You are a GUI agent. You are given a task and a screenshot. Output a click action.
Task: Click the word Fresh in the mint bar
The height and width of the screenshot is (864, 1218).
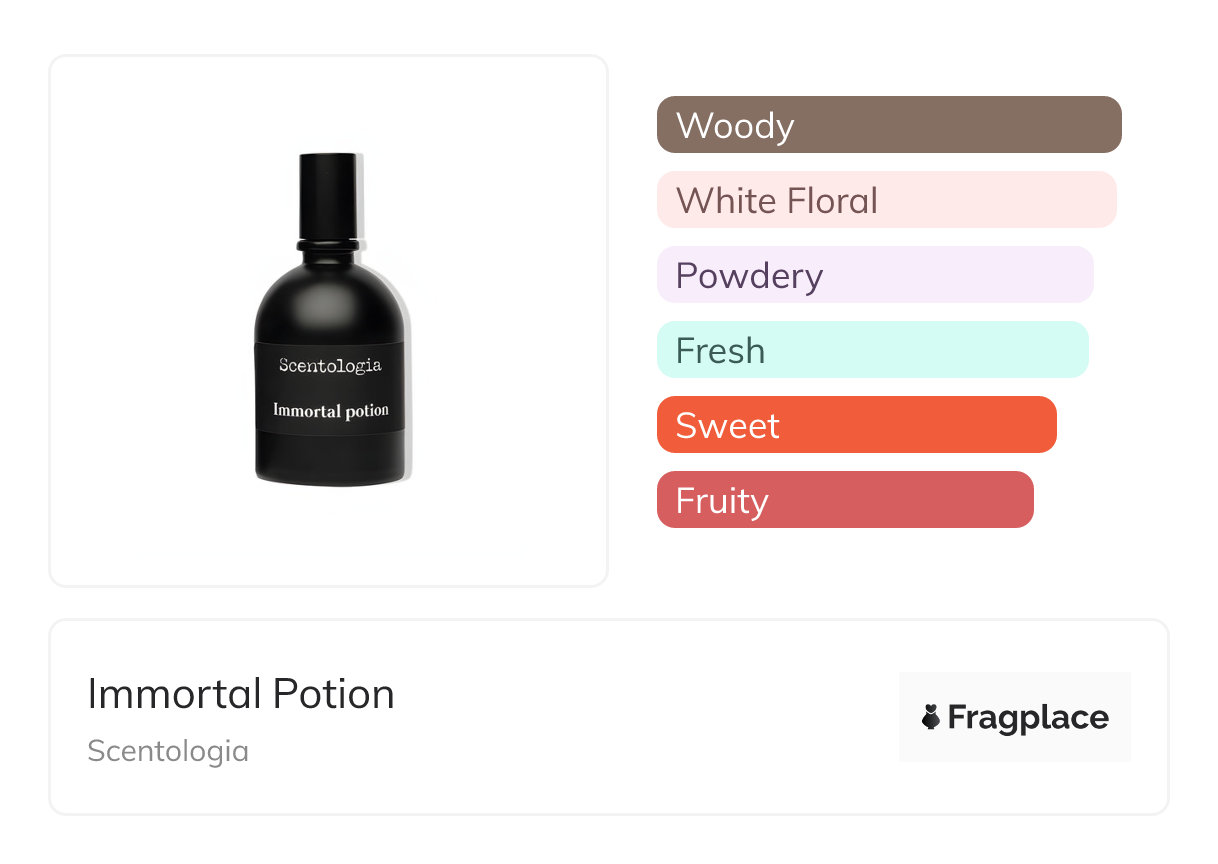[x=720, y=351]
